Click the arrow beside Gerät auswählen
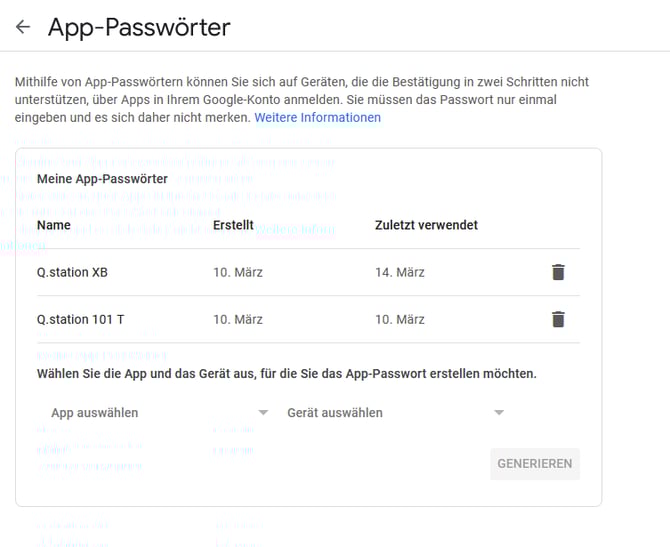Screen dimensions: 670x547 499,412
